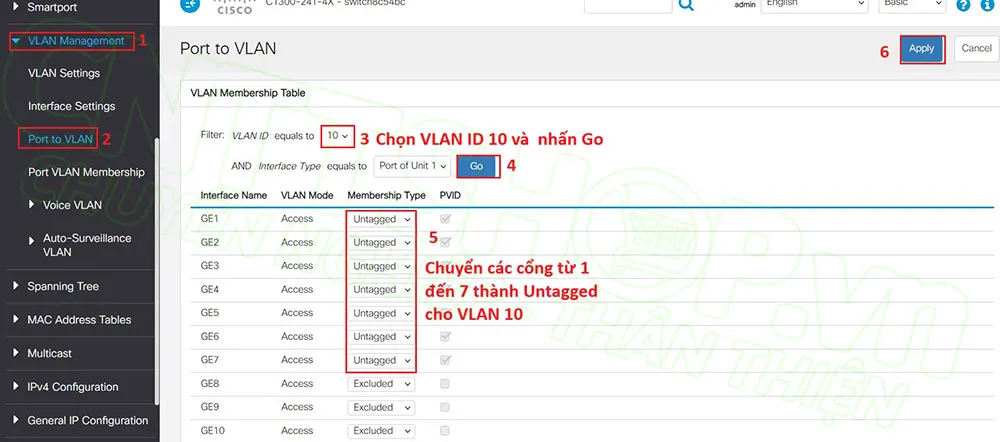Open VLAN Settings page

pyautogui.click(x=64, y=73)
